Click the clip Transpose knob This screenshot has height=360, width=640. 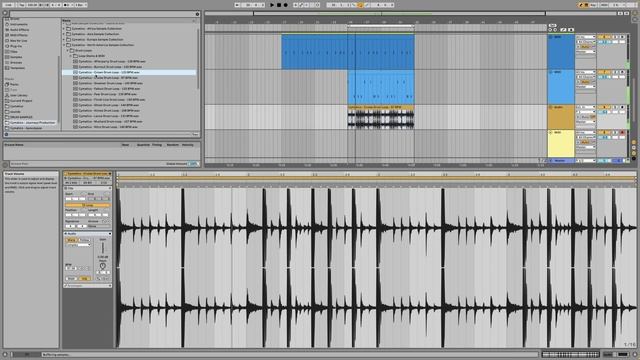[x=102, y=266]
